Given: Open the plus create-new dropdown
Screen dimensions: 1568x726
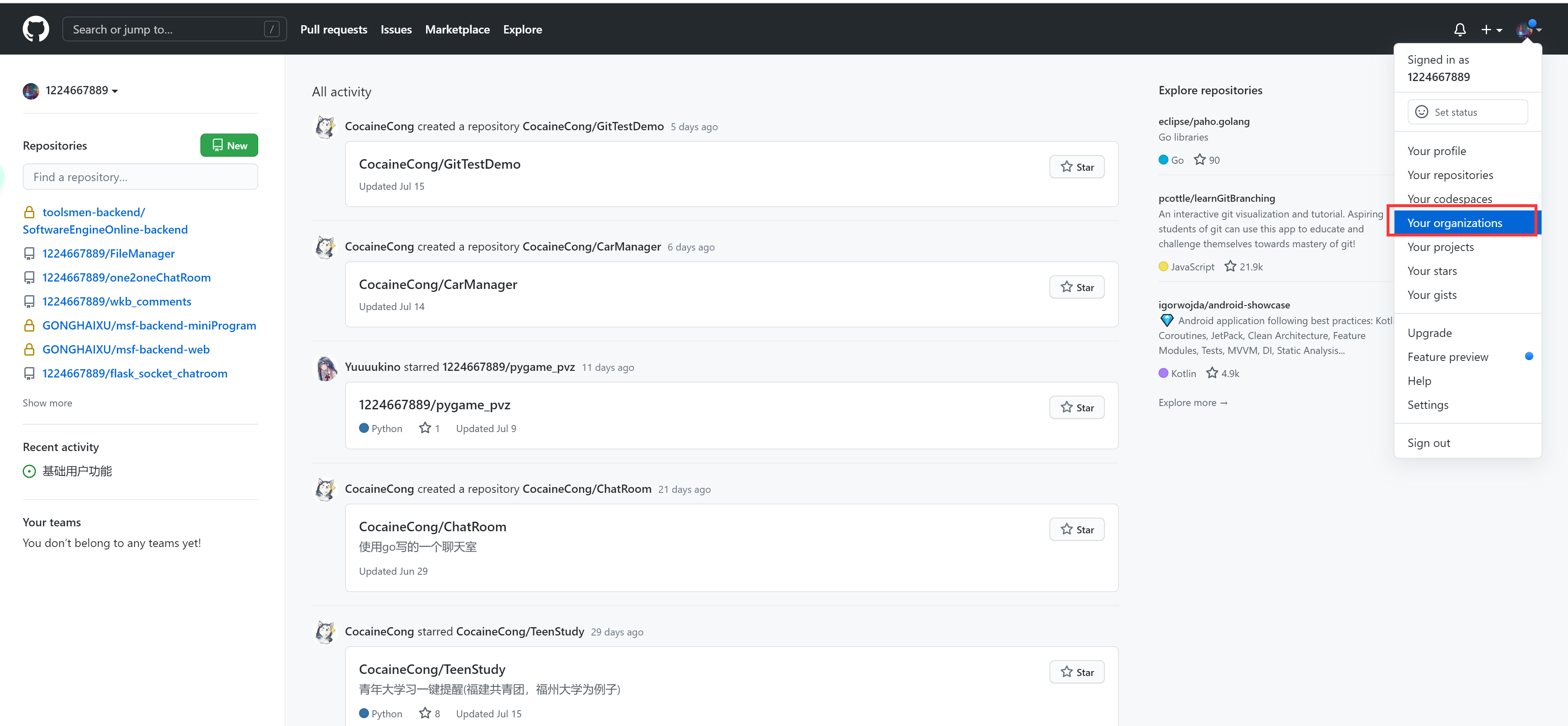Looking at the screenshot, I should 1491,29.
